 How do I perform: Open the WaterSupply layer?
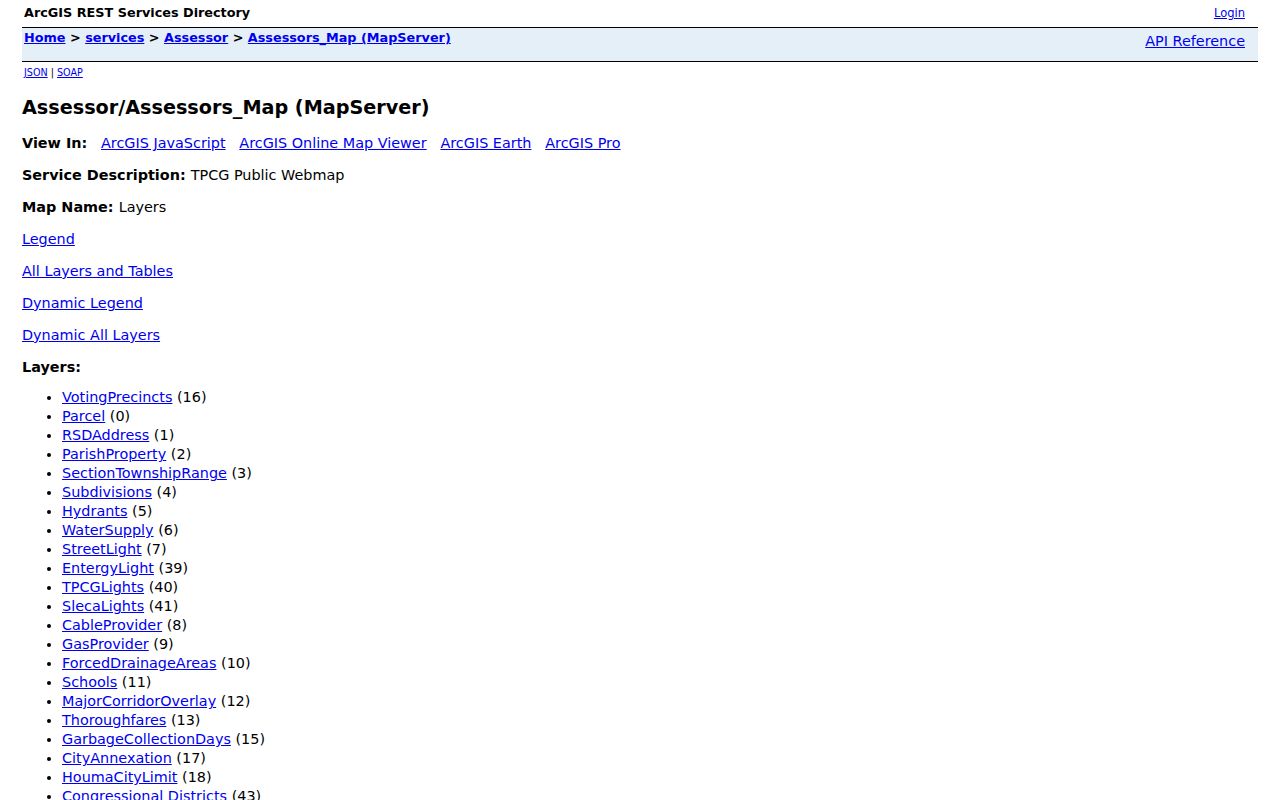(x=108, y=530)
